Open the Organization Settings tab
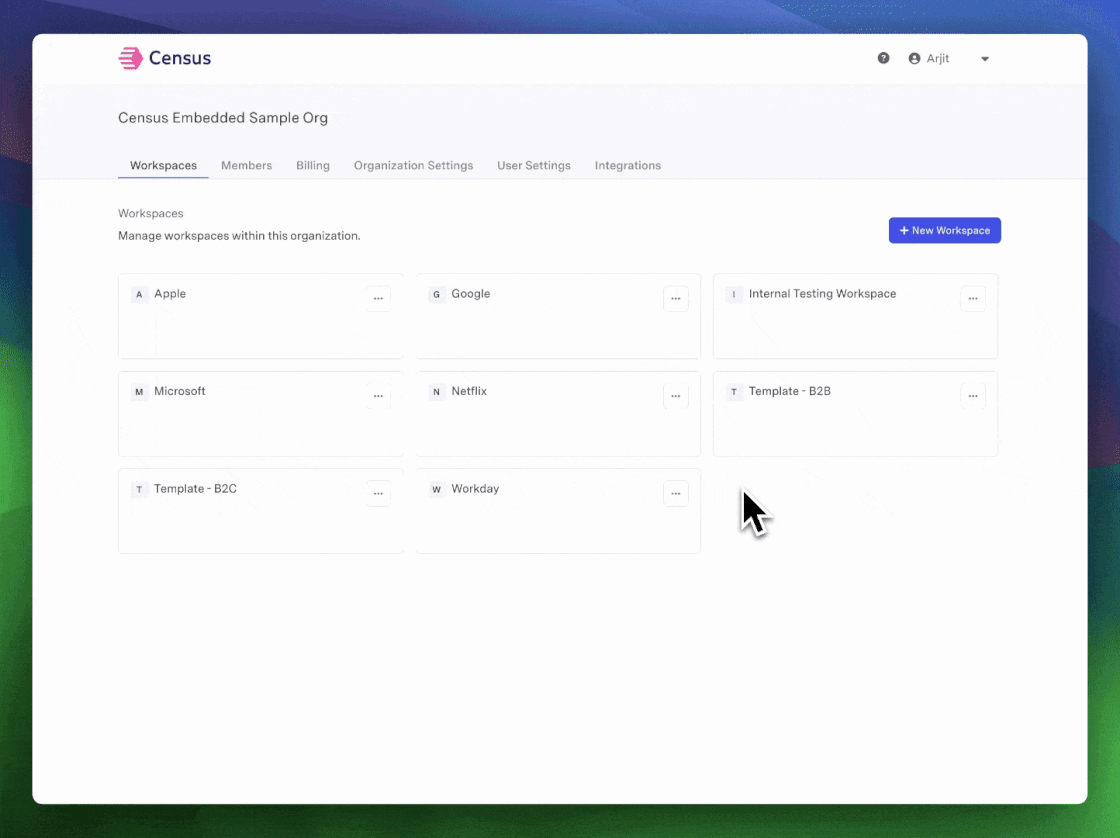 pos(413,165)
